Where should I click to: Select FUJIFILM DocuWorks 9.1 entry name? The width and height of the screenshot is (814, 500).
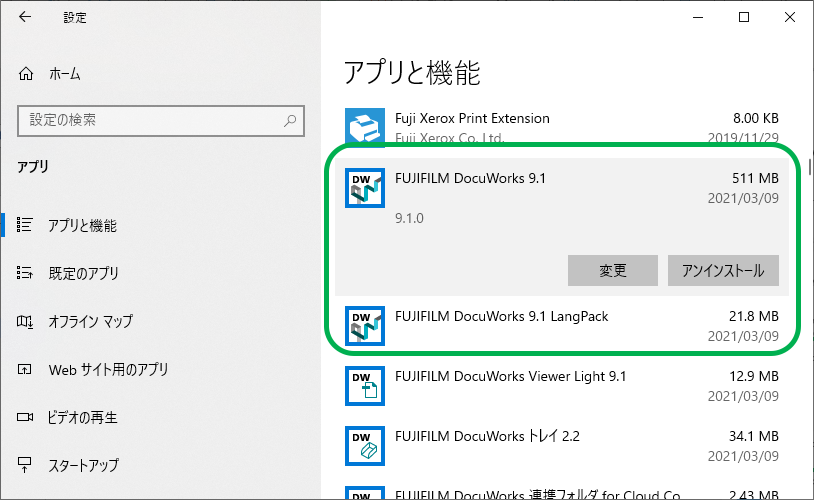[470, 178]
